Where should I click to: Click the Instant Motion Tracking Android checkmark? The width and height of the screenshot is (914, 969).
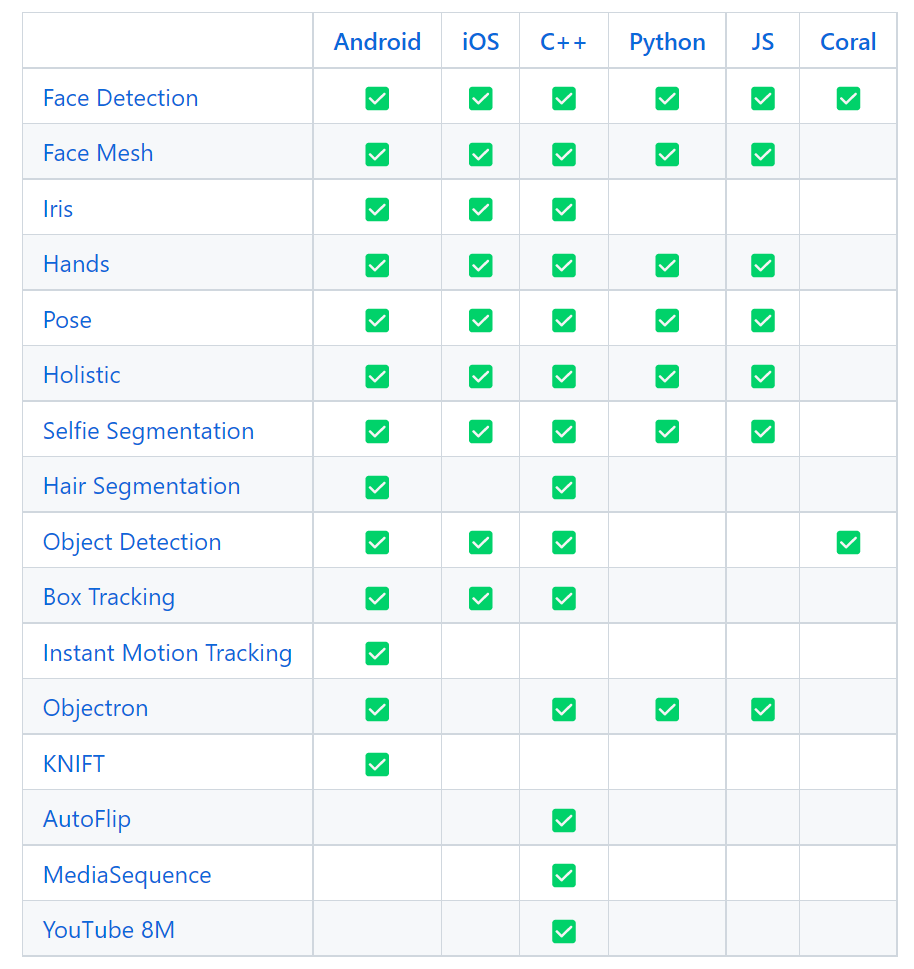377,654
